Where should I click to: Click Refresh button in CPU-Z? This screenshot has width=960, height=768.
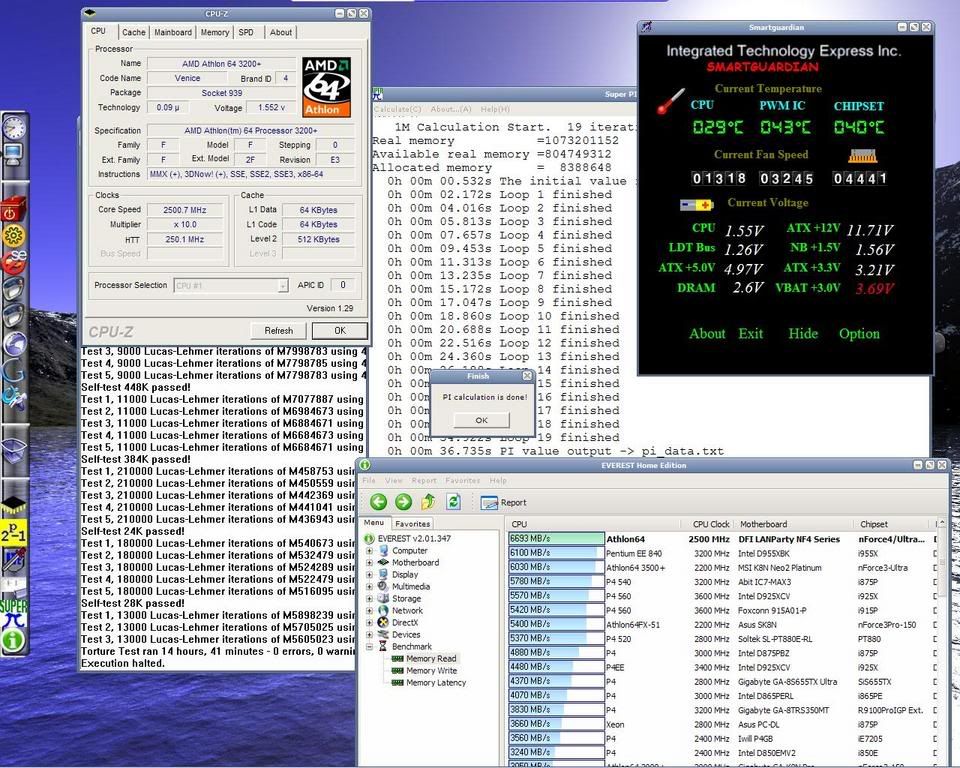[x=279, y=331]
